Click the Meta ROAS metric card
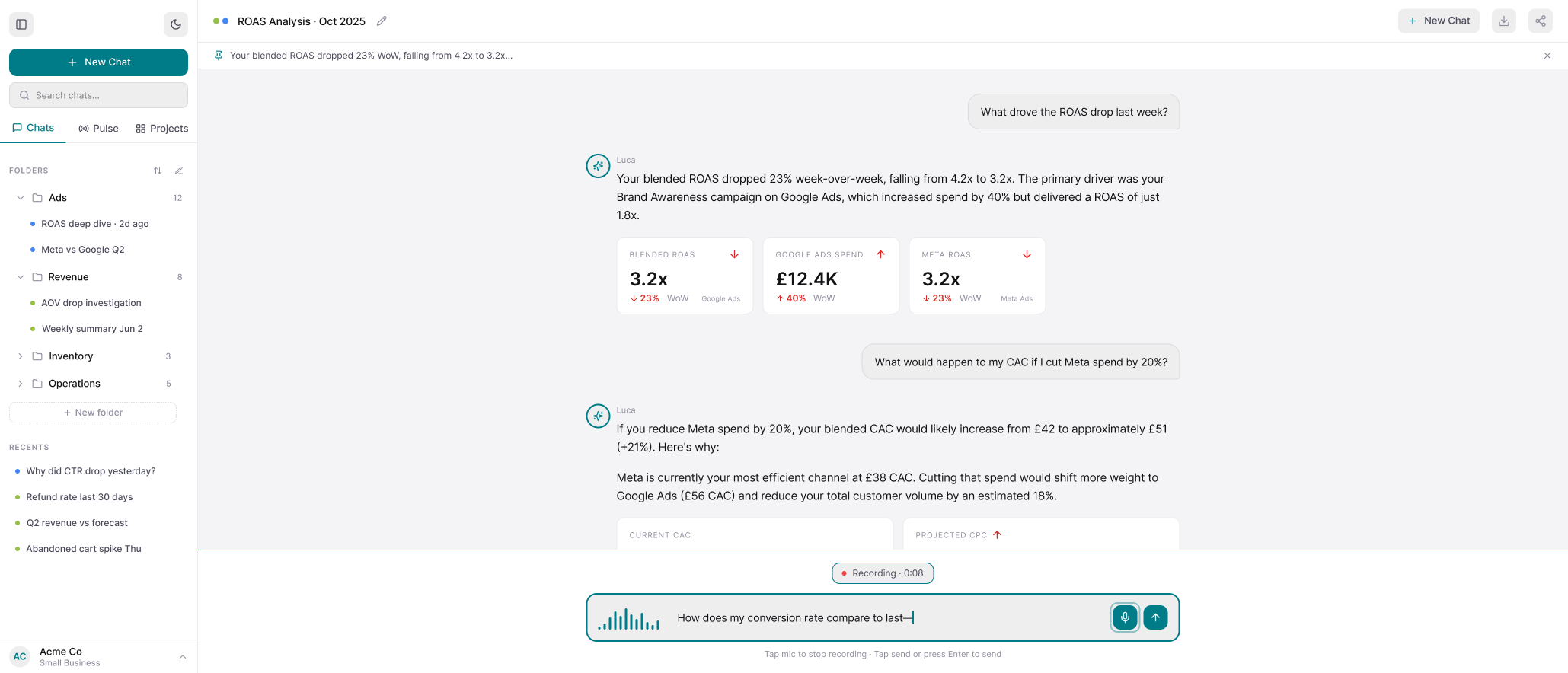The image size is (1568, 673). [x=977, y=276]
